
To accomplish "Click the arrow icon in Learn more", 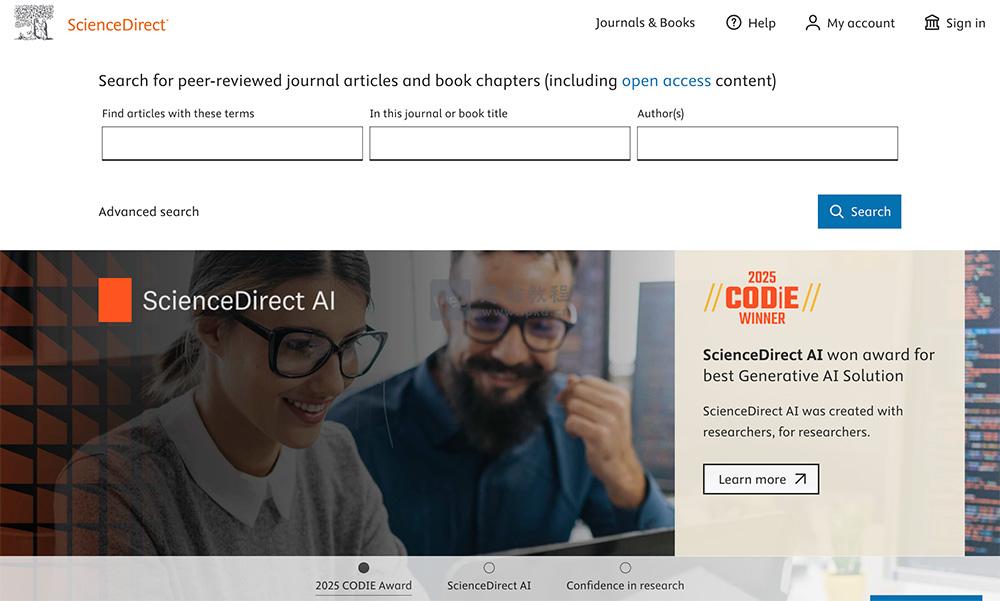I will 800,479.
